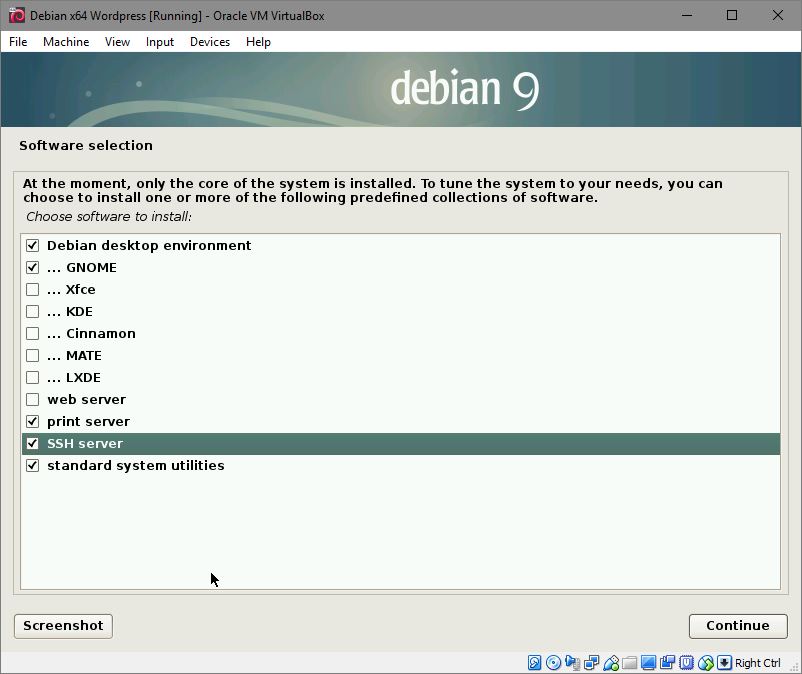This screenshot has height=674, width=802.
Task: Open the Input menu
Action: [160, 42]
